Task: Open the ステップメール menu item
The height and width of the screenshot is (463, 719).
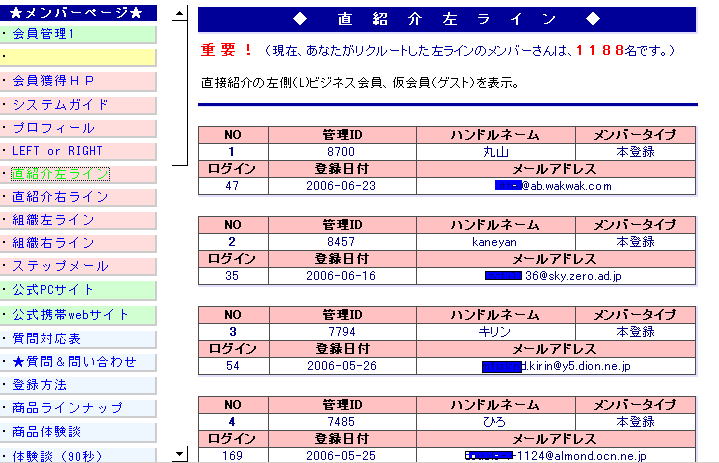Action: (x=60, y=266)
